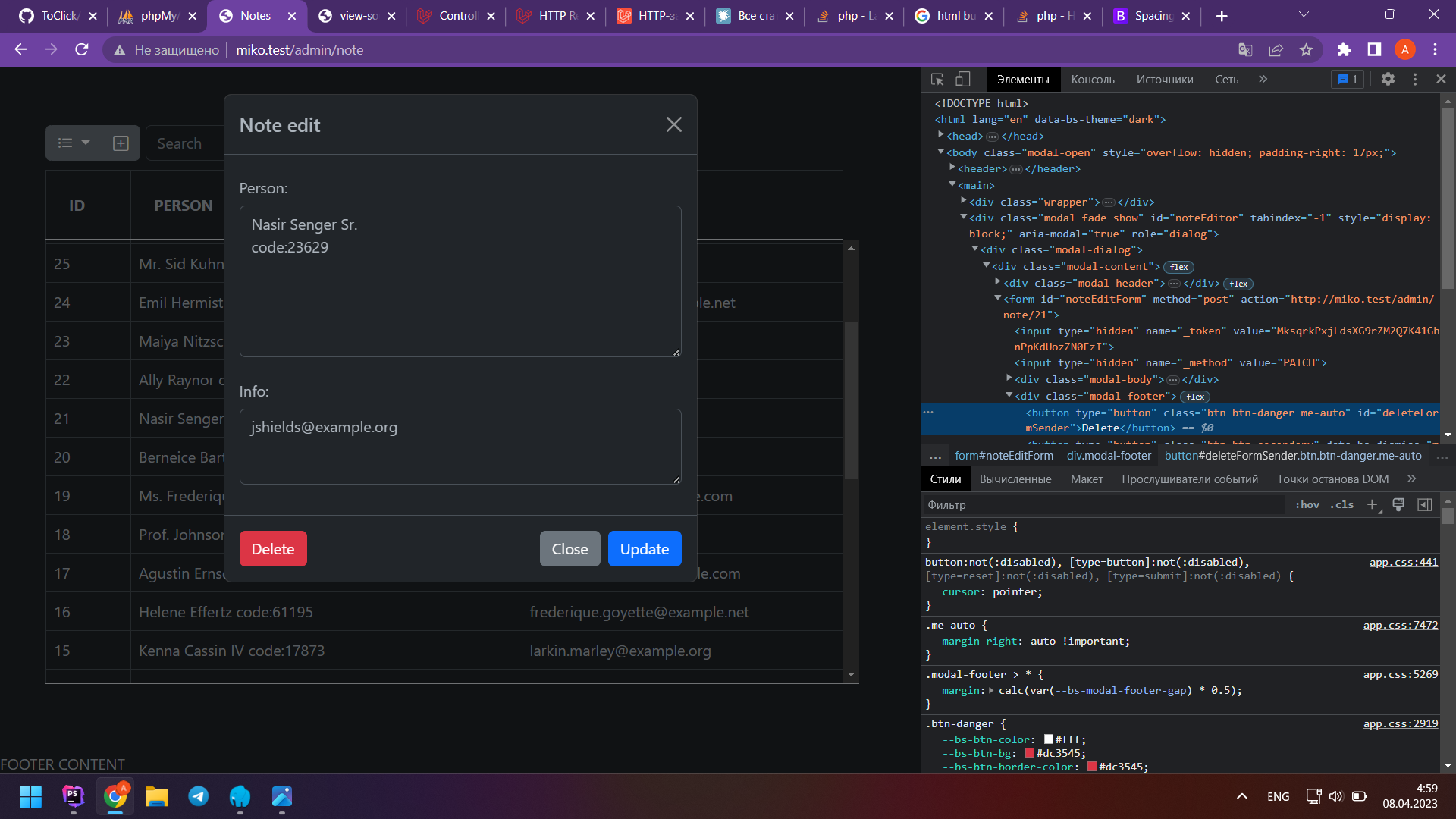Expand the head element node
Screen dimensions: 1456x819
pyautogui.click(x=941, y=136)
